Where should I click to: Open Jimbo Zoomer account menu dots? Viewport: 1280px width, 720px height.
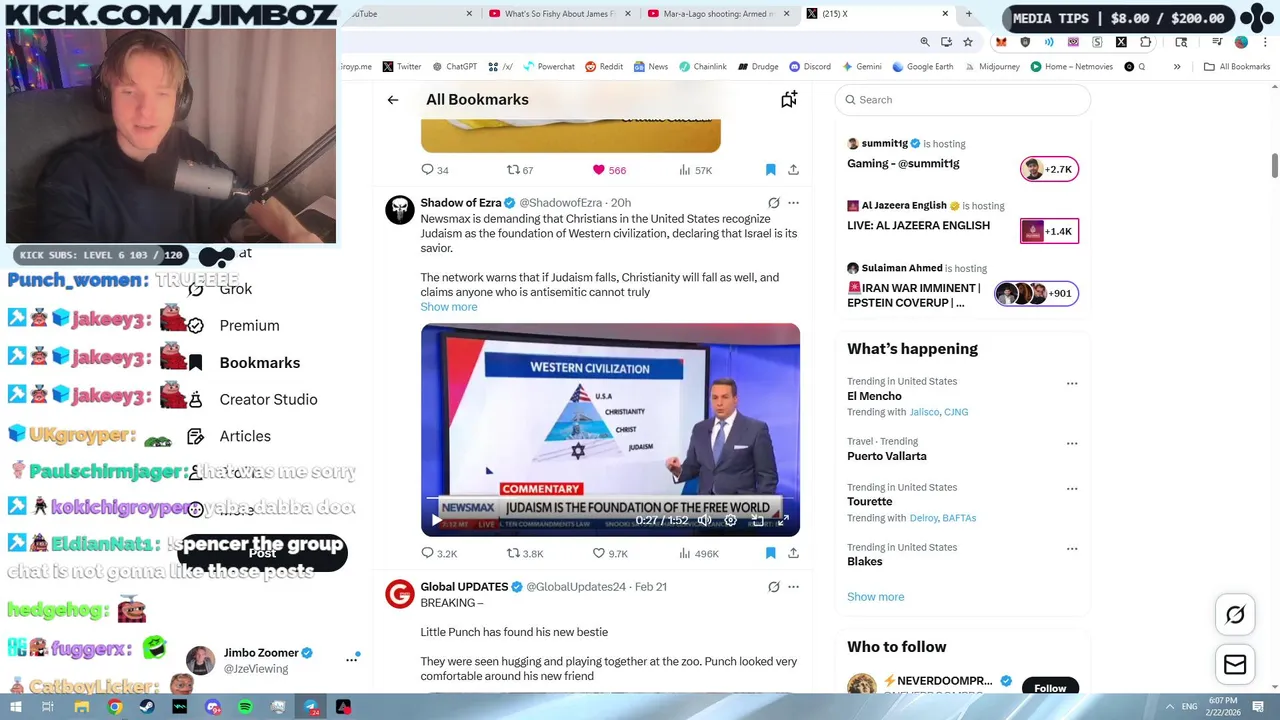coord(351,660)
